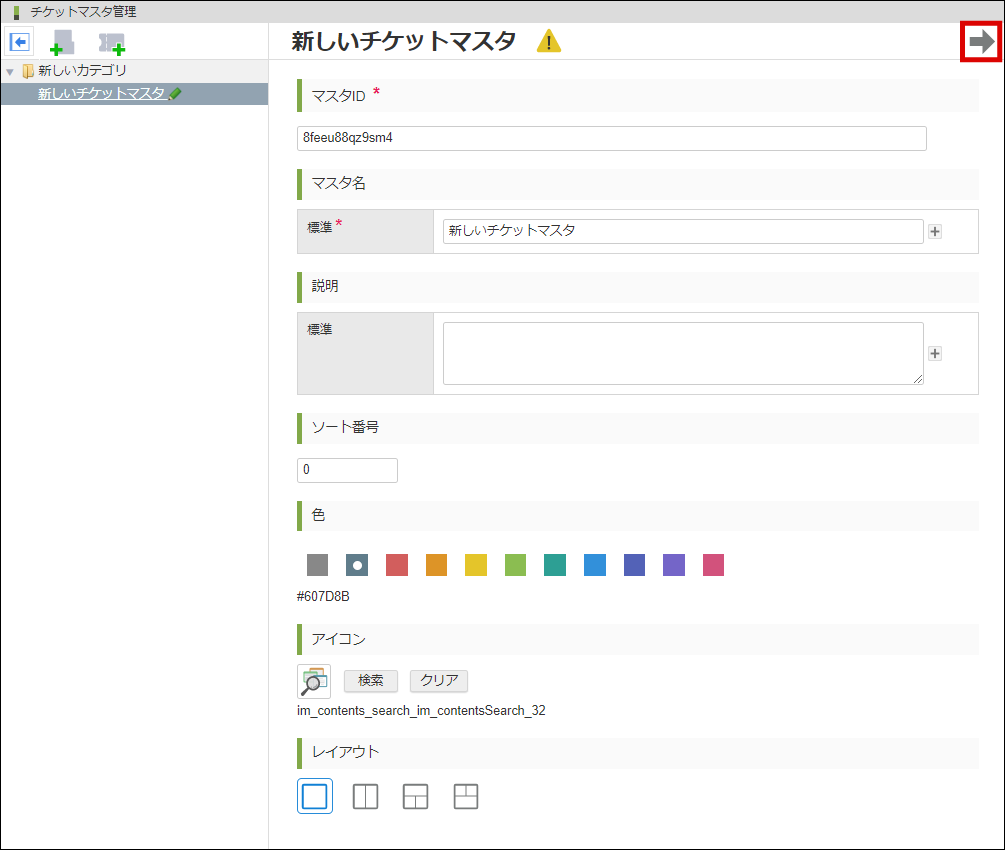Collapse the 新しいカテゴリ tree node
The image size is (1005, 850).
tap(11, 70)
